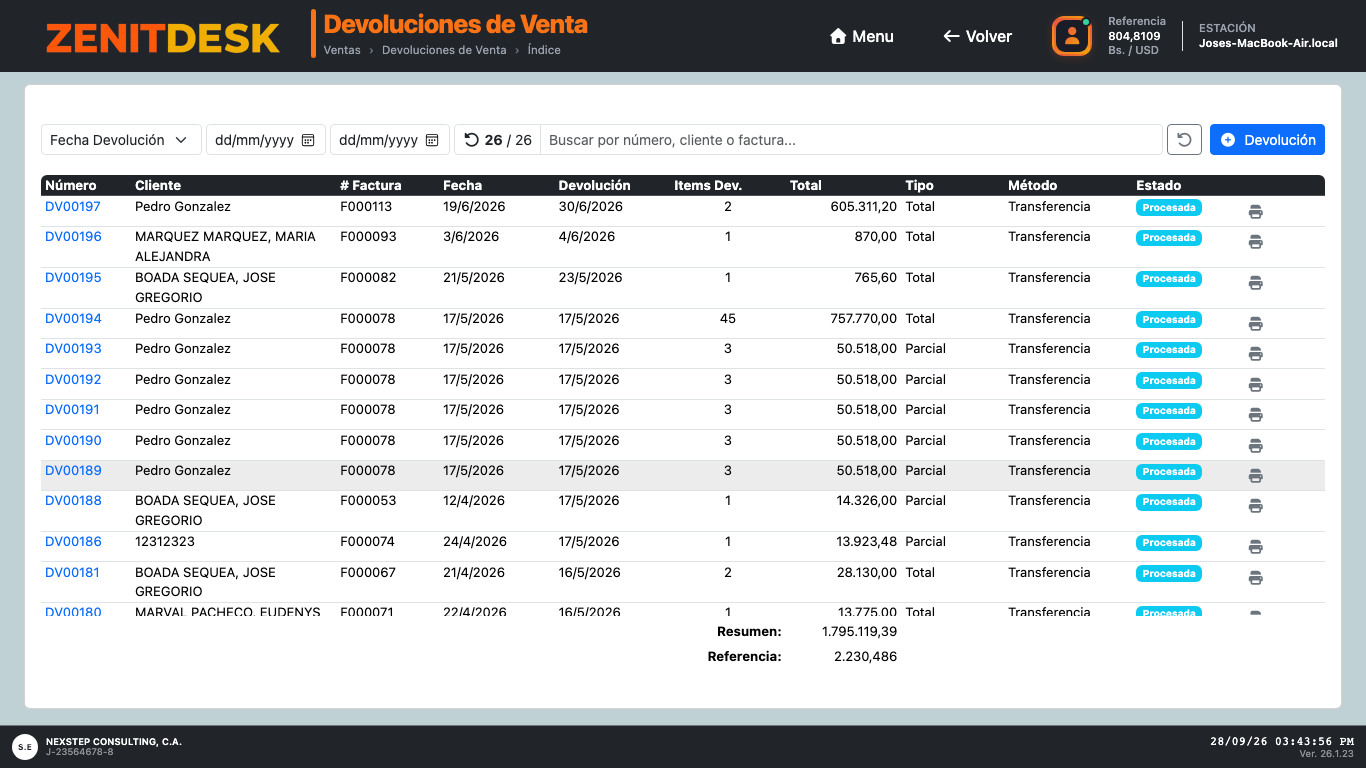1366x768 pixels.
Task: Open the user profile avatar icon
Action: pos(1072,36)
